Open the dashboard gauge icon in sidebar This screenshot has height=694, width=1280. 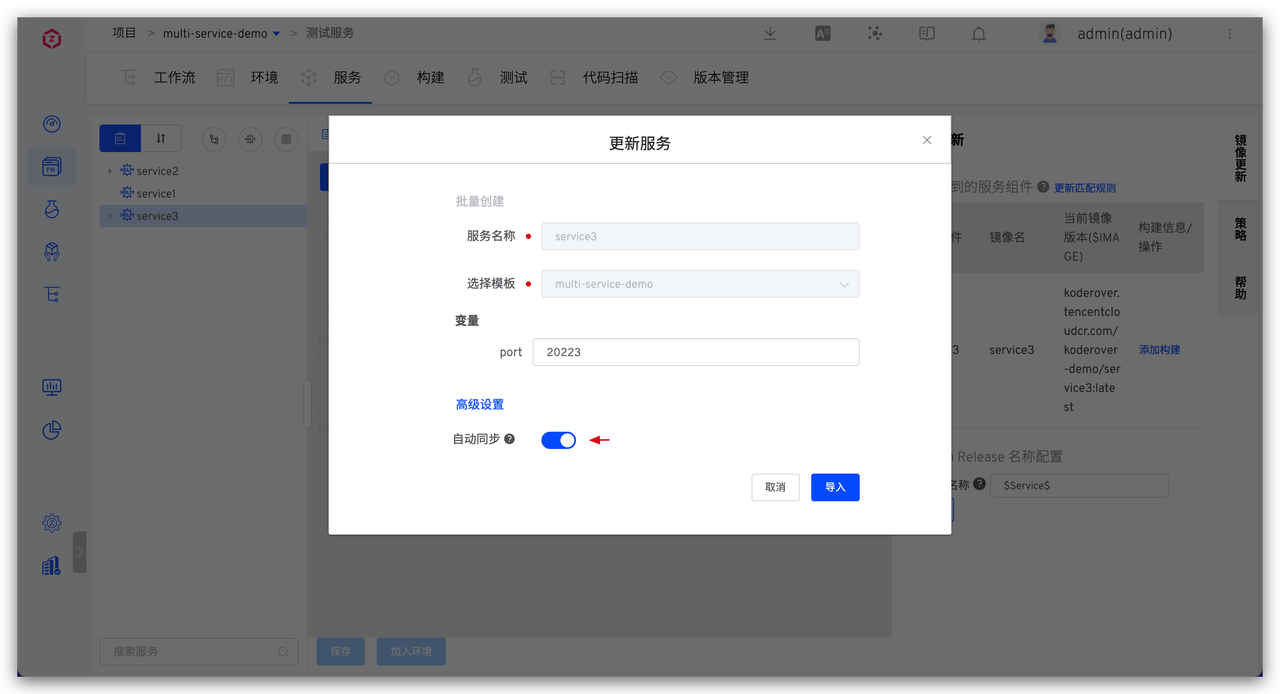pos(52,124)
